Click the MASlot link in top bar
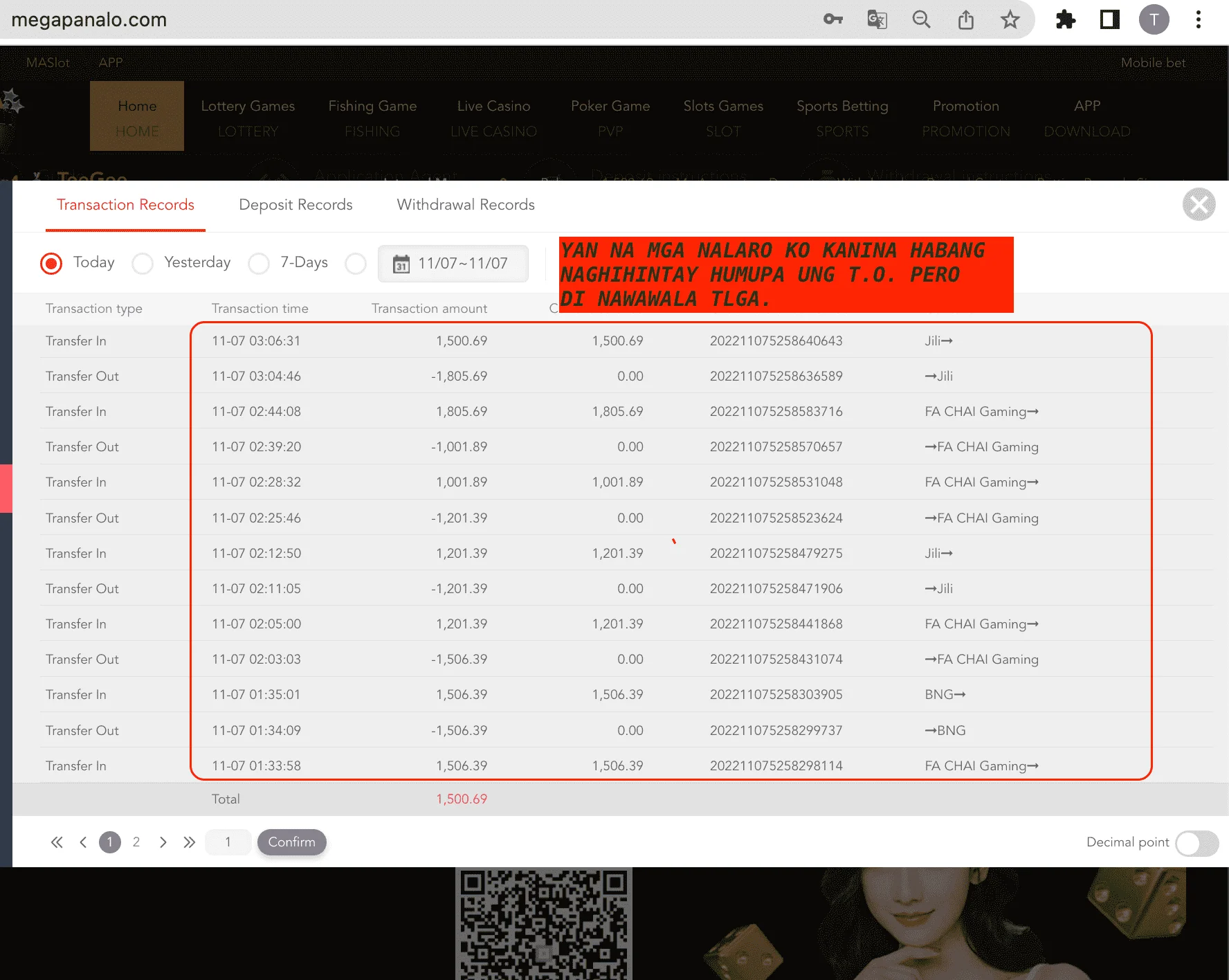Image resolution: width=1229 pixels, height=980 pixels. [48, 63]
